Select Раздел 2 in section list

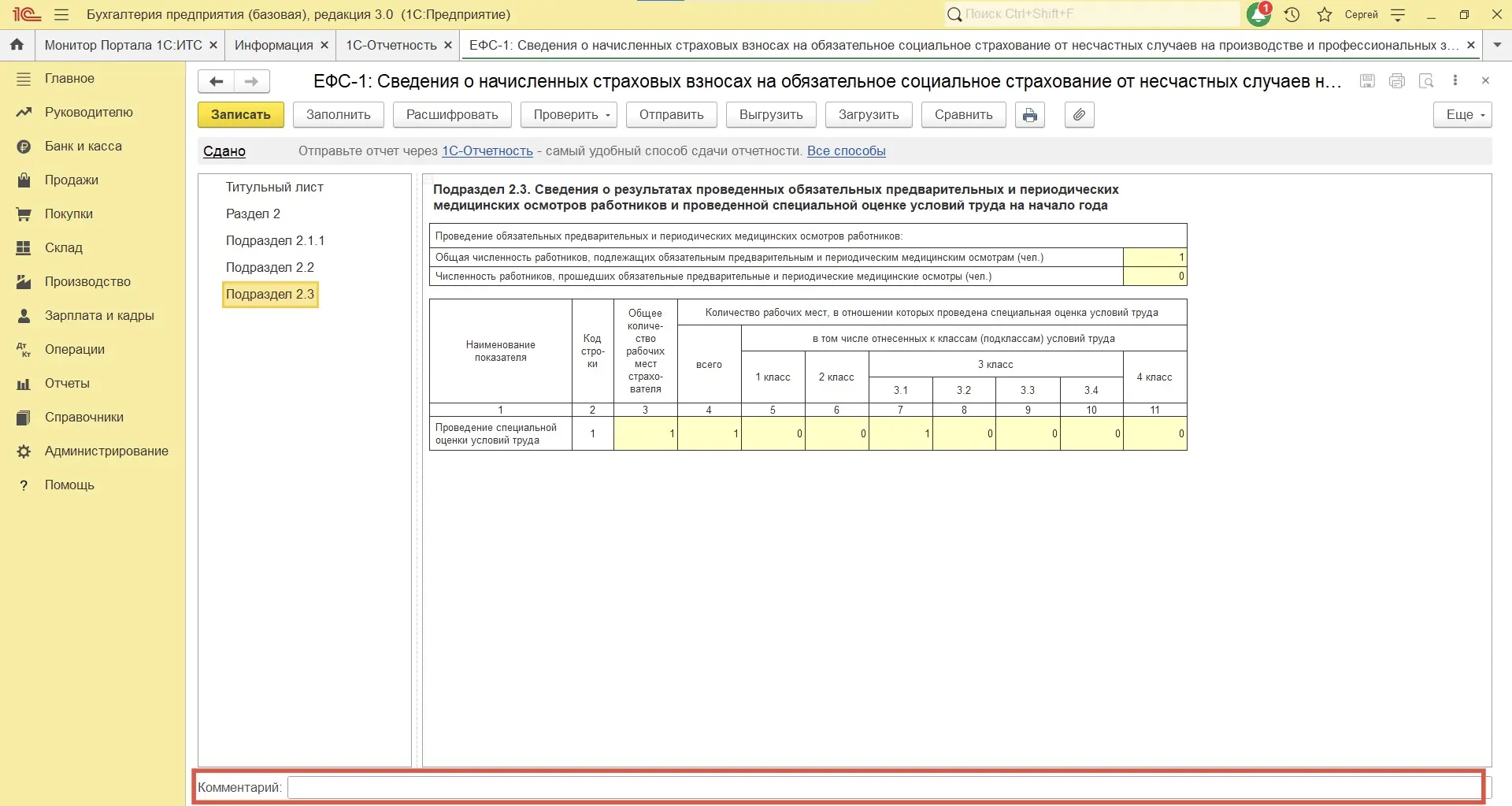click(253, 214)
